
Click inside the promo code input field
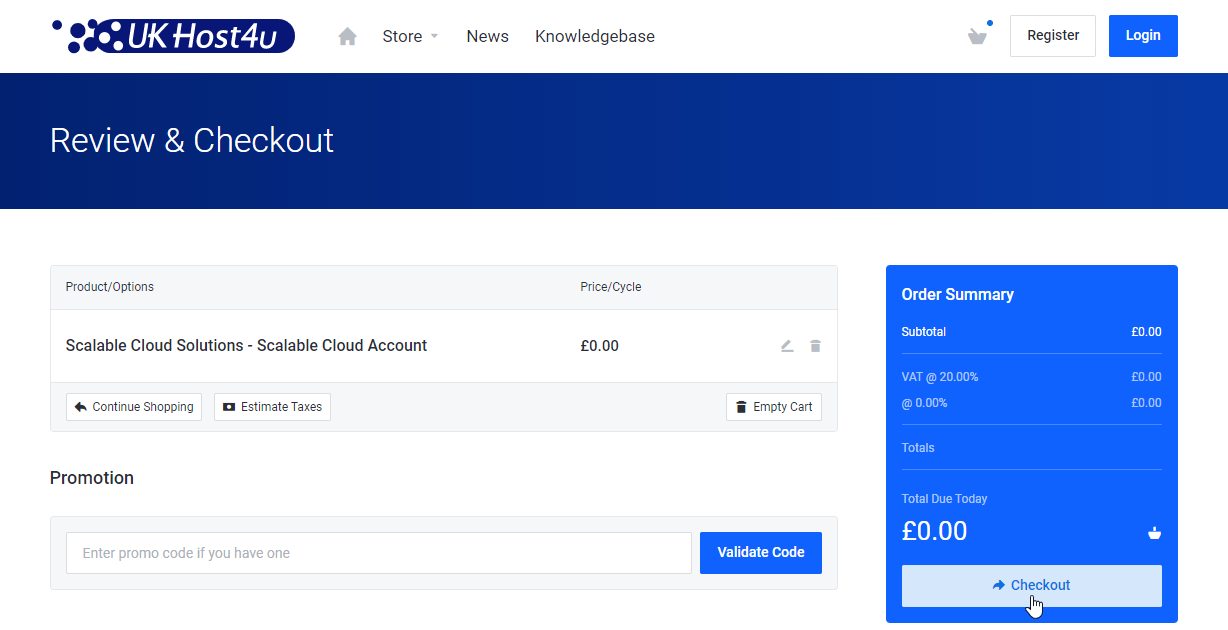click(x=378, y=552)
